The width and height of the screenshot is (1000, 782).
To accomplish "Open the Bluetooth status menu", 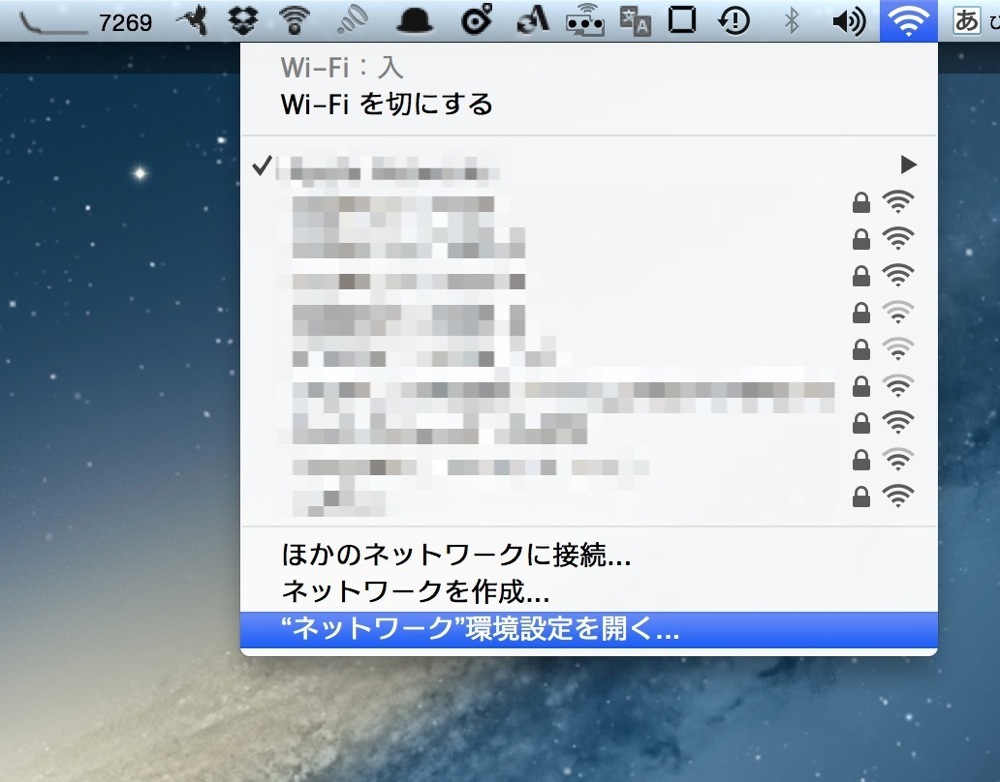I will (x=791, y=21).
